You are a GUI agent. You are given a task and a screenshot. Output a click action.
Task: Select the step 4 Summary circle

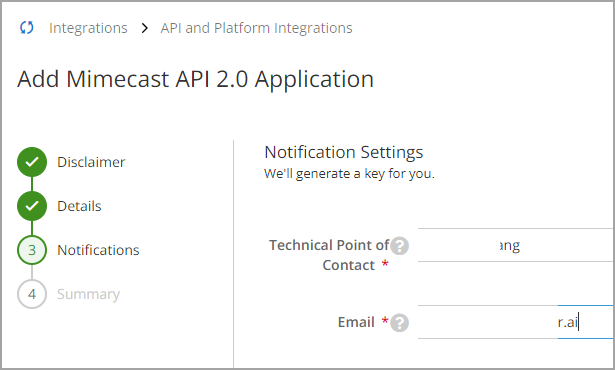point(32,294)
